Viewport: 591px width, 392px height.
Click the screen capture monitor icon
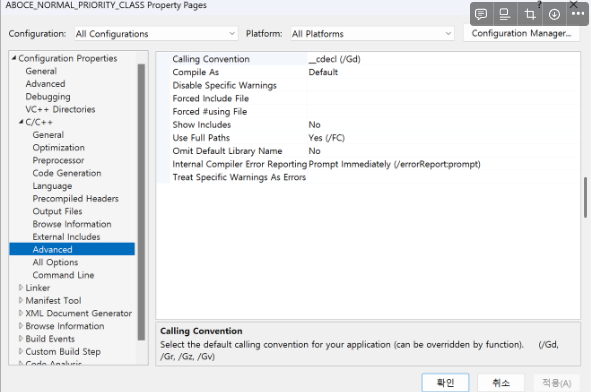pyautogui.click(x=505, y=14)
